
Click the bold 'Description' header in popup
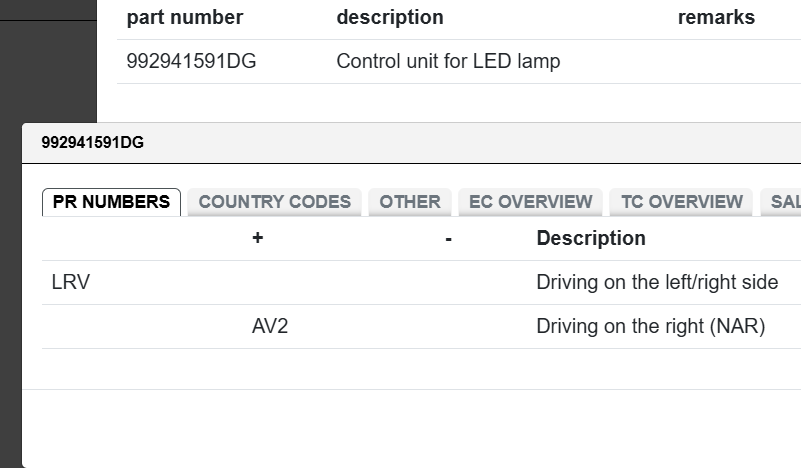click(591, 238)
